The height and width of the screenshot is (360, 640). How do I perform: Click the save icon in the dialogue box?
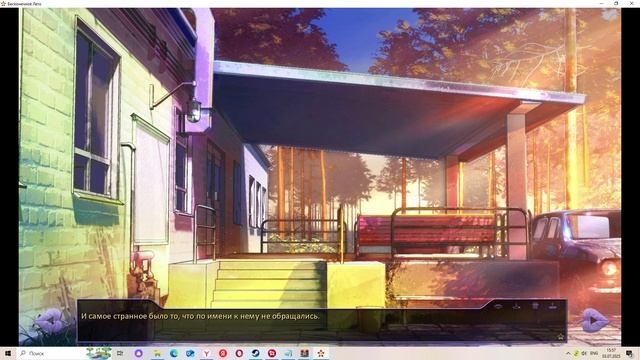click(x=516, y=306)
